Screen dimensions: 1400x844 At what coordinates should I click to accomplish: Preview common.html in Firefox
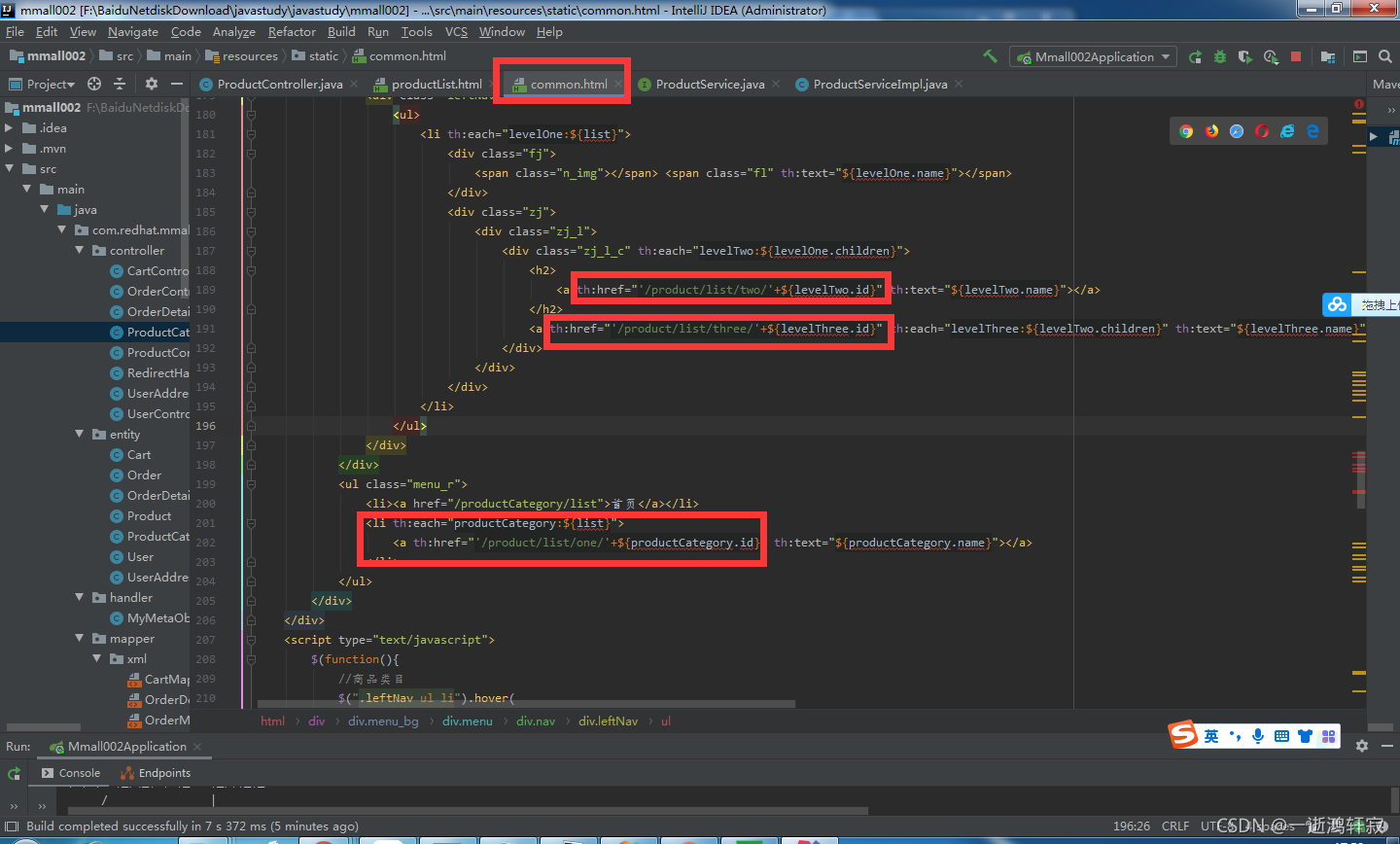pos(1211,131)
